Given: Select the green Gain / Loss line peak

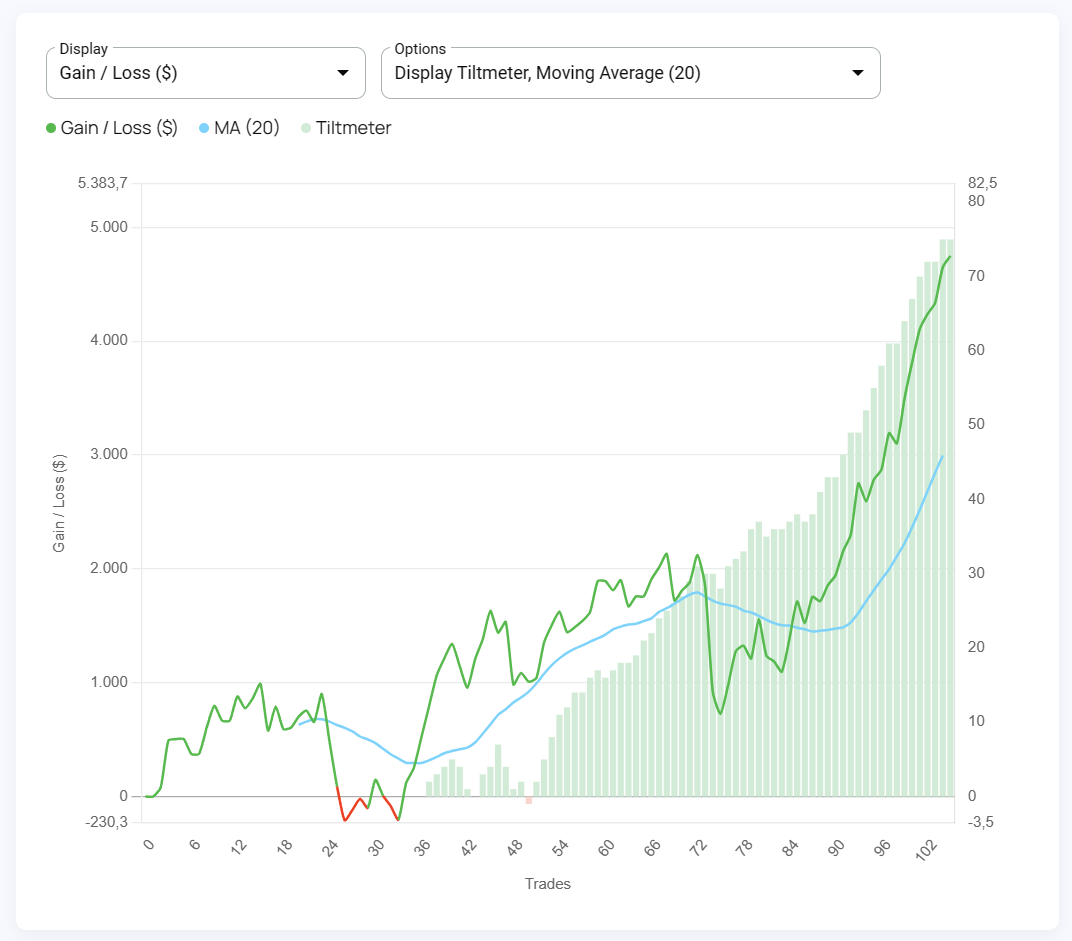Looking at the screenshot, I should coord(948,258).
